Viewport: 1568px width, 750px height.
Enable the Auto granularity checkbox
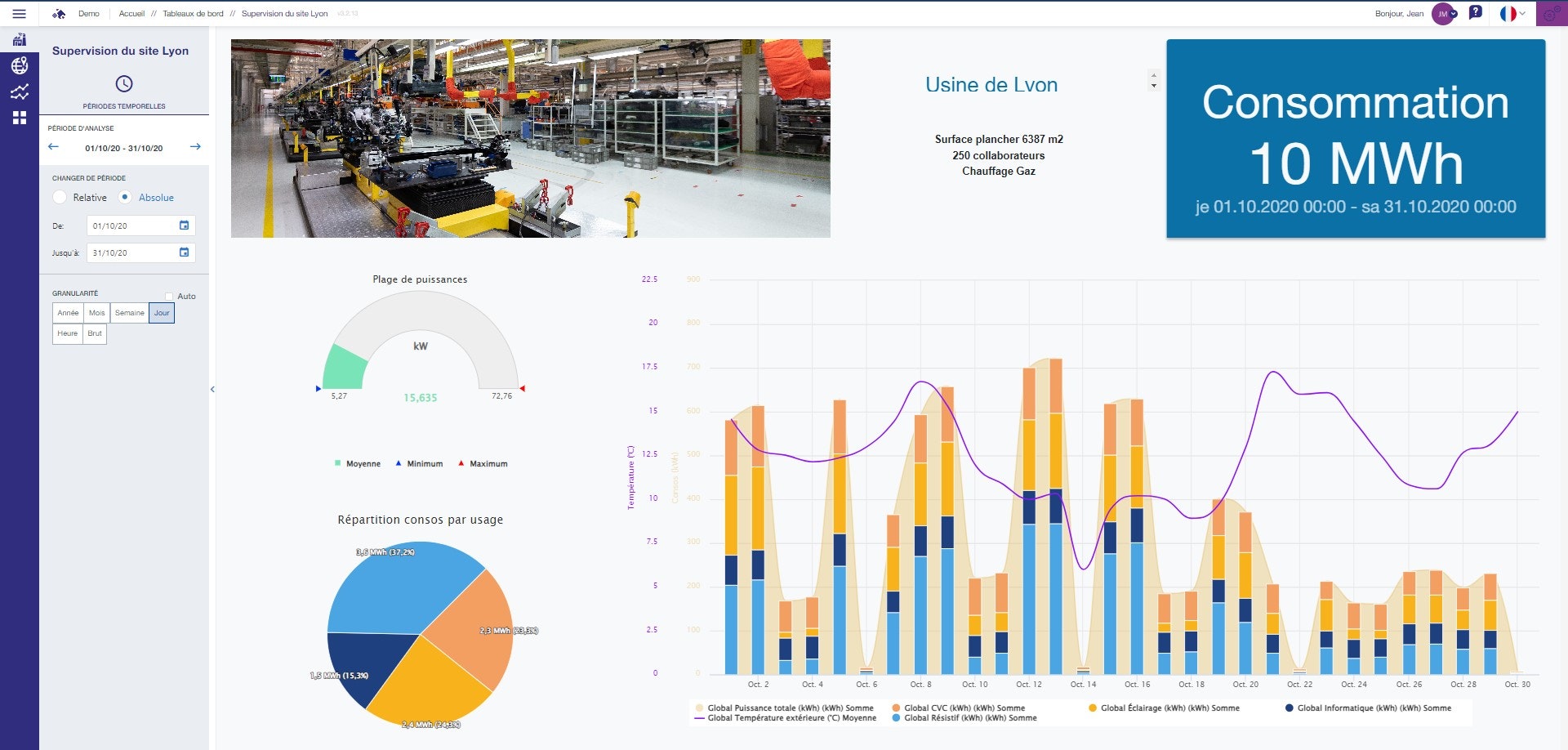169,297
